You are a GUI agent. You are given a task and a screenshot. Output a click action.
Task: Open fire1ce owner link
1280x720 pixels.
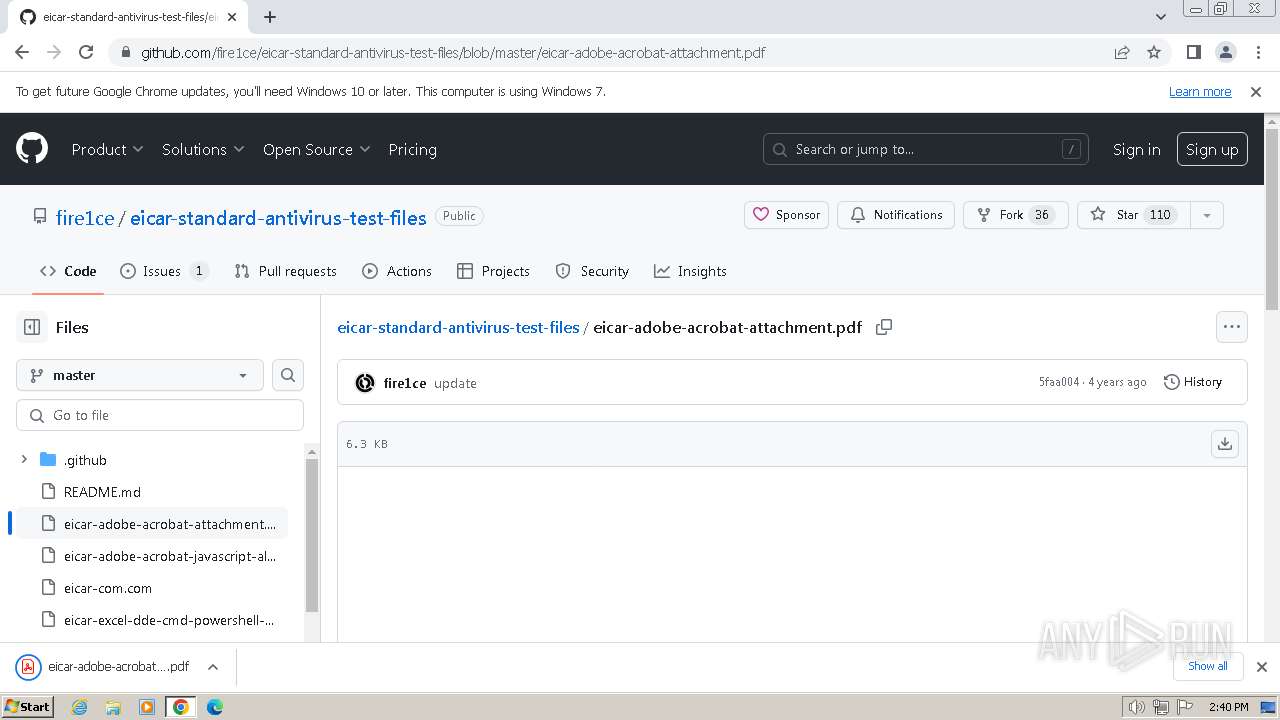[85, 218]
